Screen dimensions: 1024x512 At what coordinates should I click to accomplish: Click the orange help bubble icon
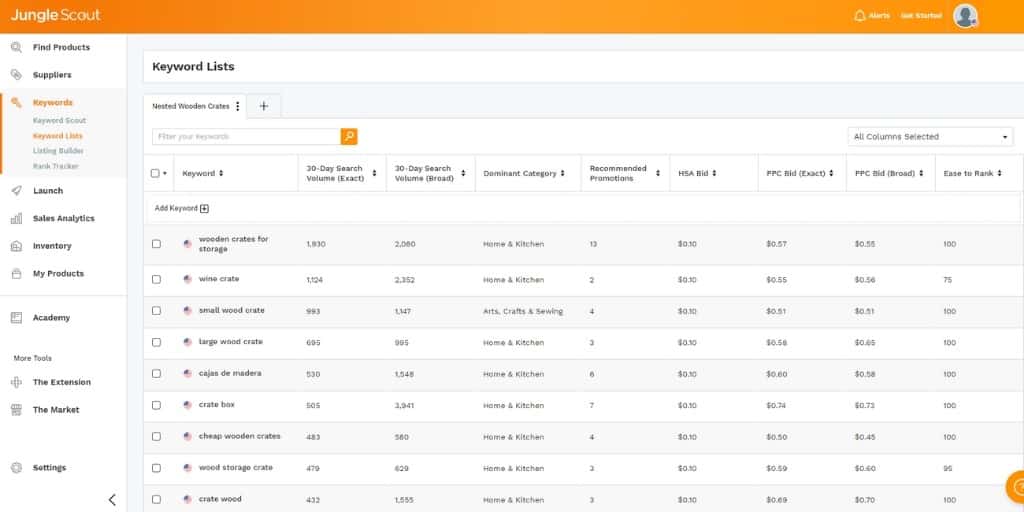(1016, 487)
